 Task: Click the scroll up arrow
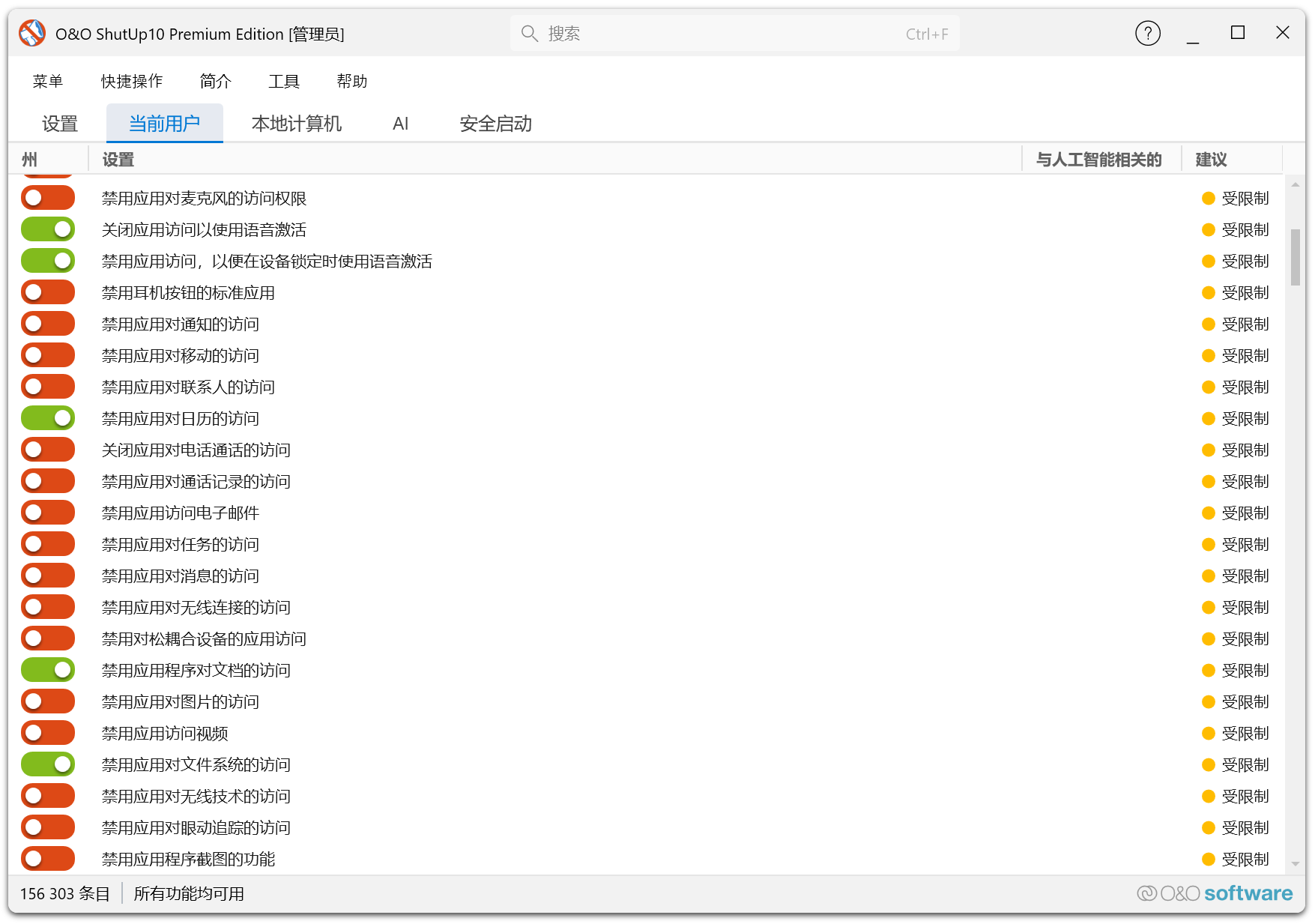pyautogui.click(x=1296, y=184)
